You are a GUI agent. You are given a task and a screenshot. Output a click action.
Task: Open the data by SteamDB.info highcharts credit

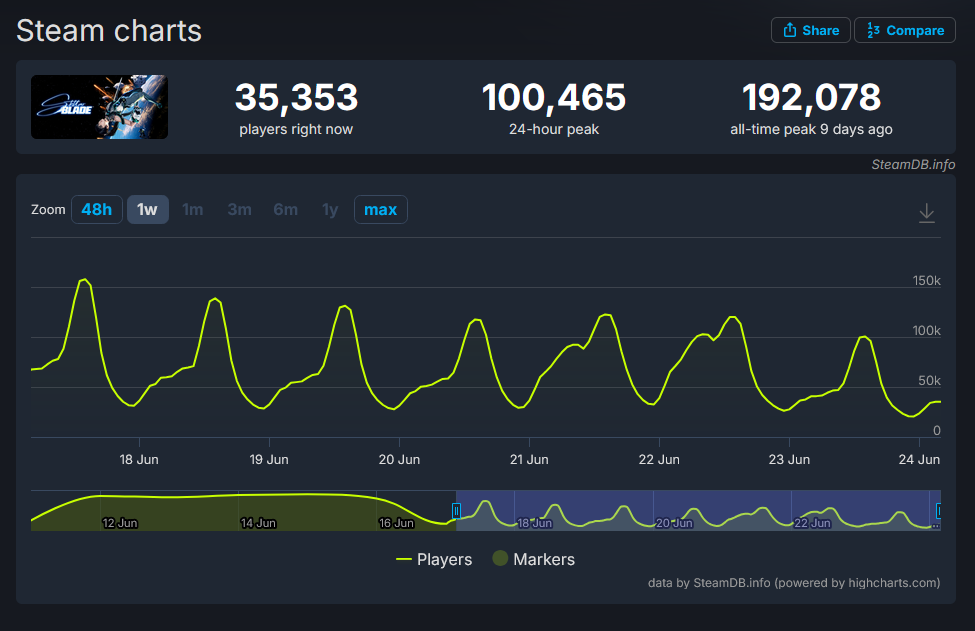(794, 583)
